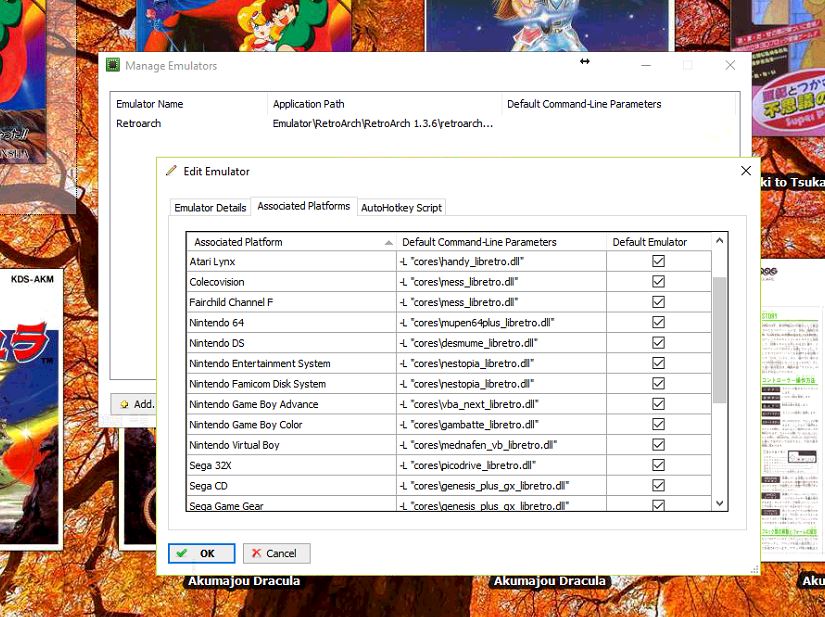
Task: Click the scrollbar down arrow in platform list
Action: [x=720, y=503]
